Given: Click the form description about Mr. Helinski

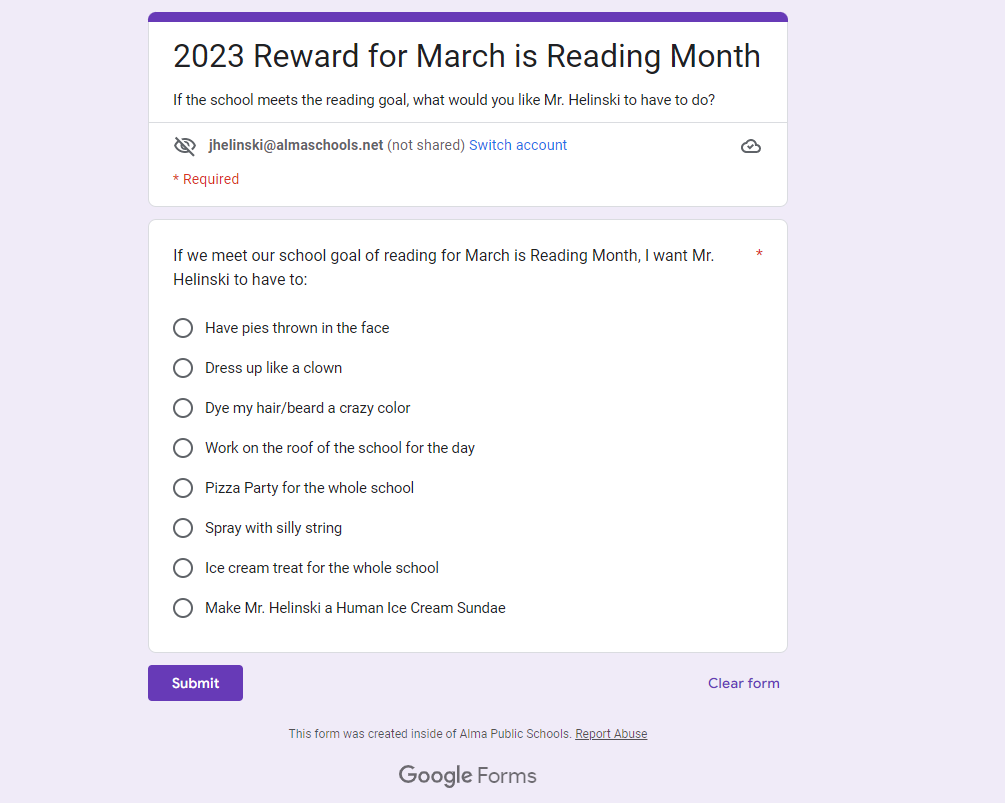Looking at the screenshot, I should 444,100.
